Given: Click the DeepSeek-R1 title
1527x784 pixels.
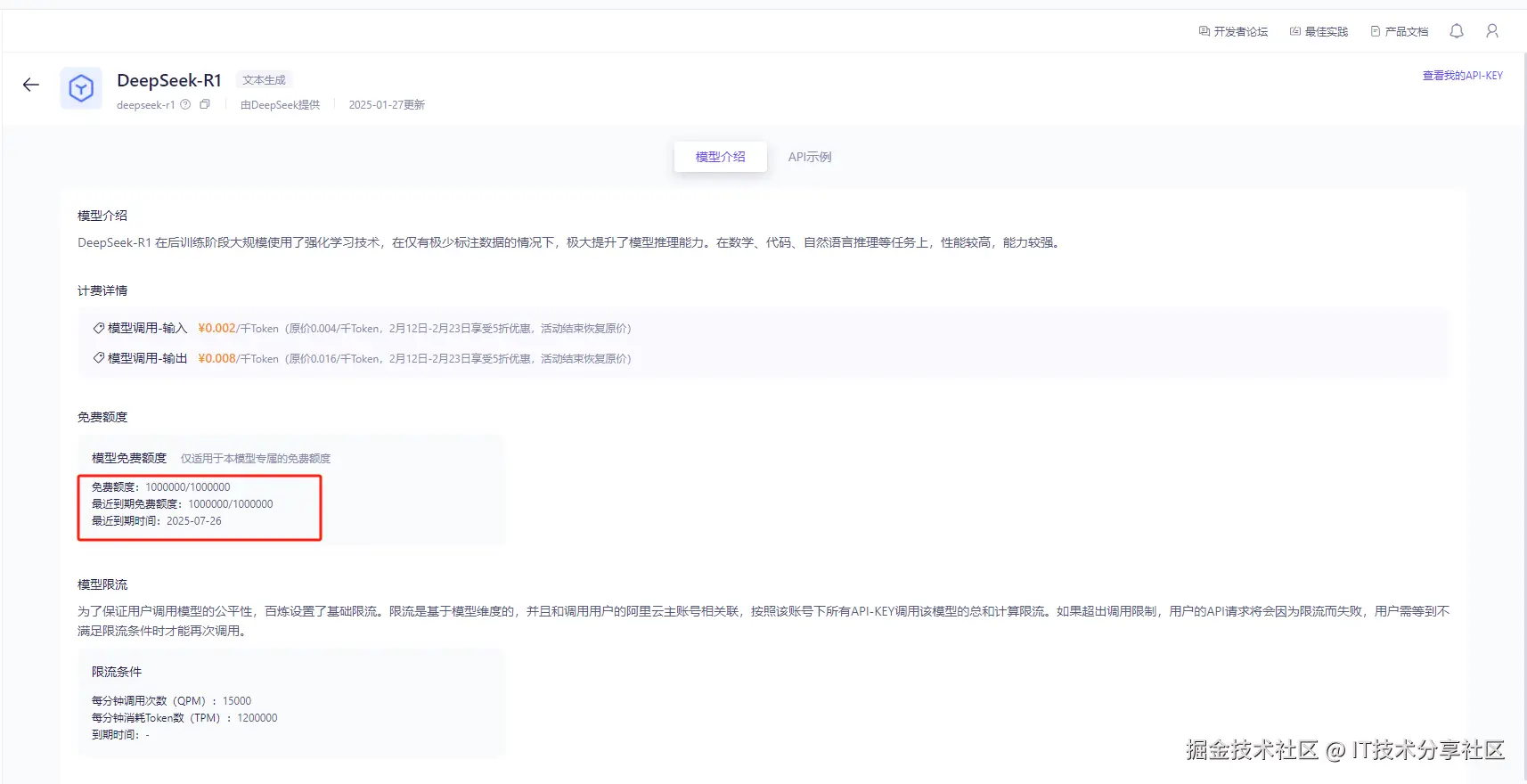Looking at the screenshot, I should tap(169, 80).
